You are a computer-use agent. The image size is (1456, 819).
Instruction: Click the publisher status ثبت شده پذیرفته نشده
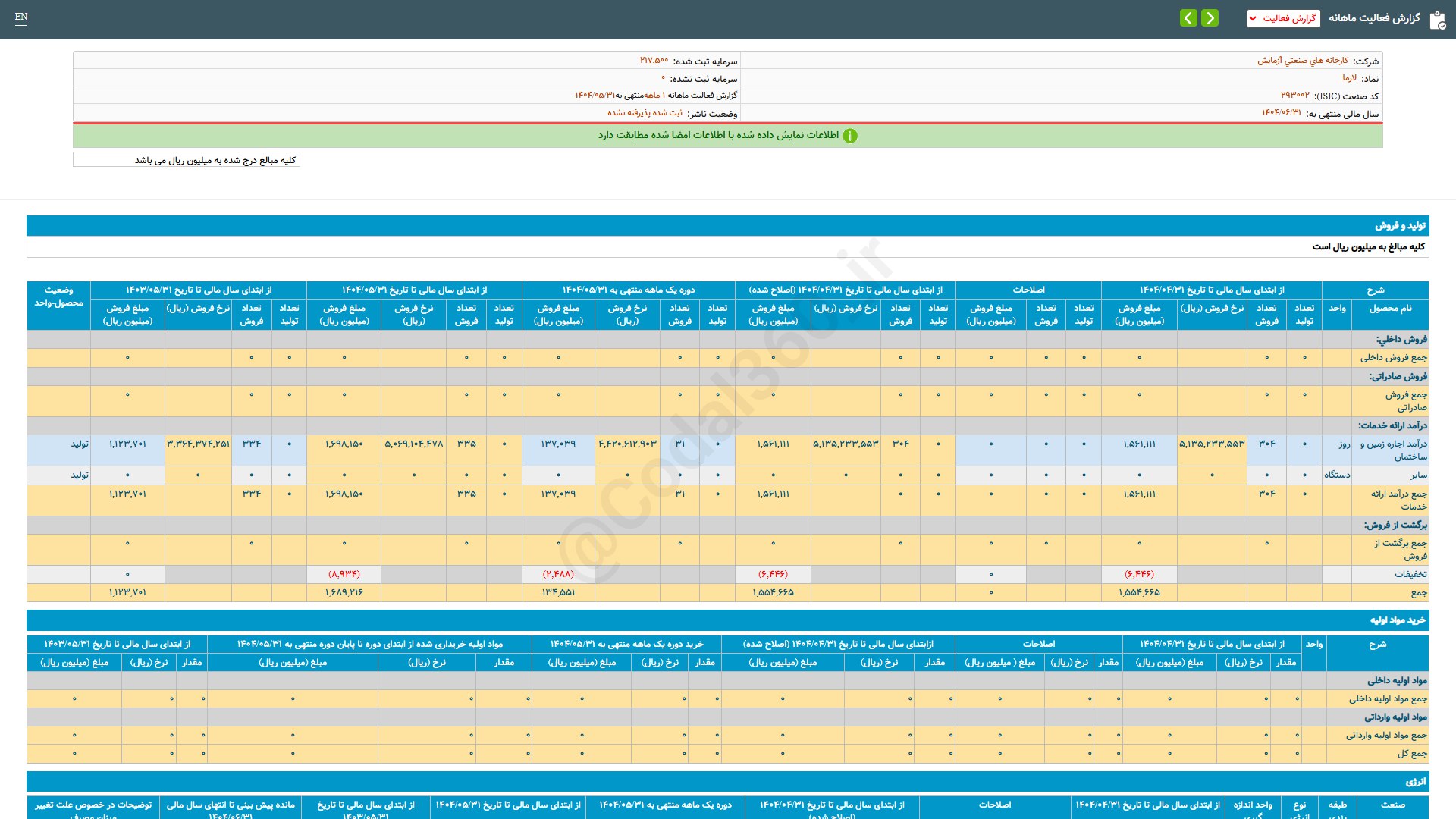pos(645,113)
